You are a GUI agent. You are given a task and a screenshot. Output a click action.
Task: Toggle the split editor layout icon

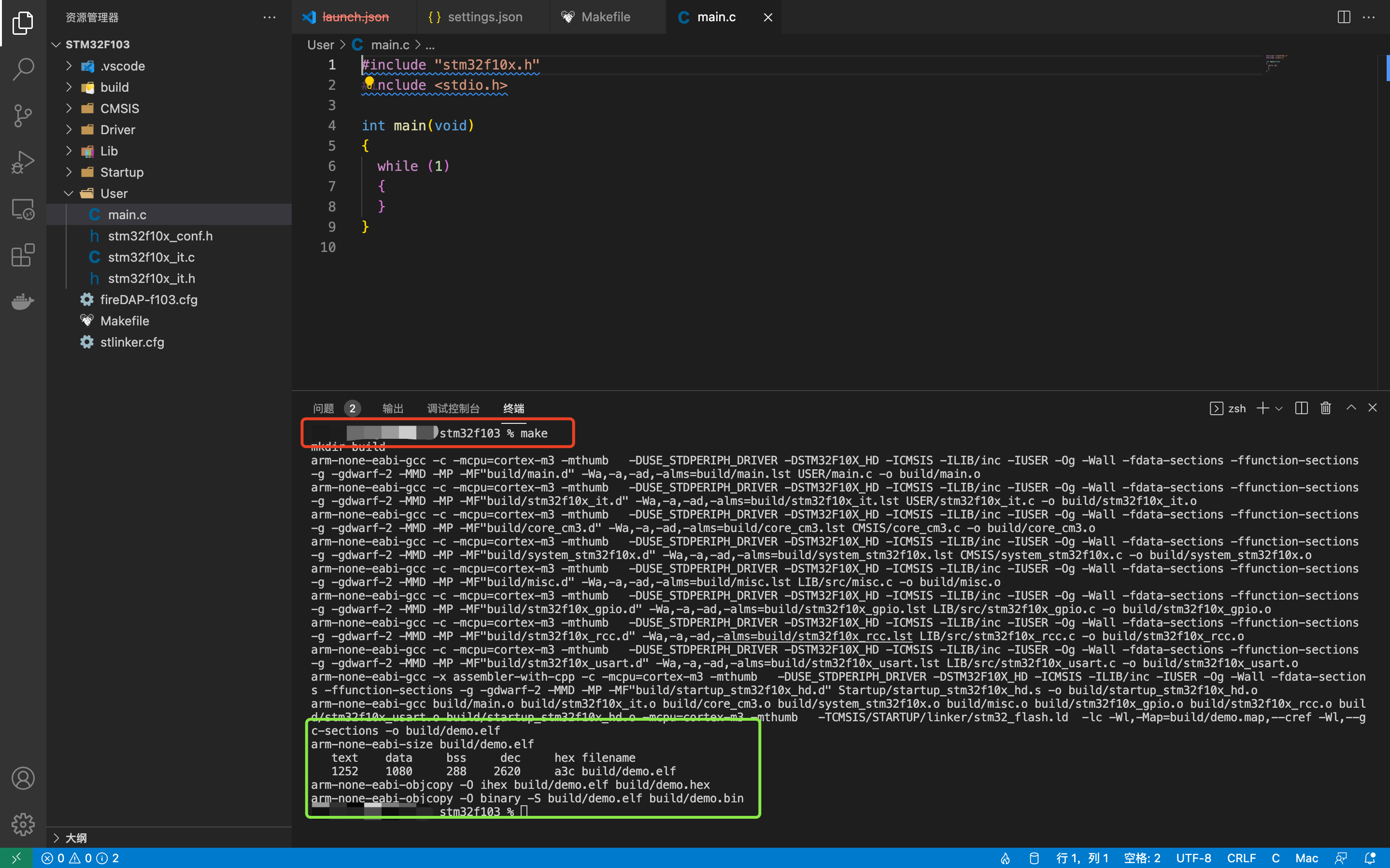(1344, 17)
